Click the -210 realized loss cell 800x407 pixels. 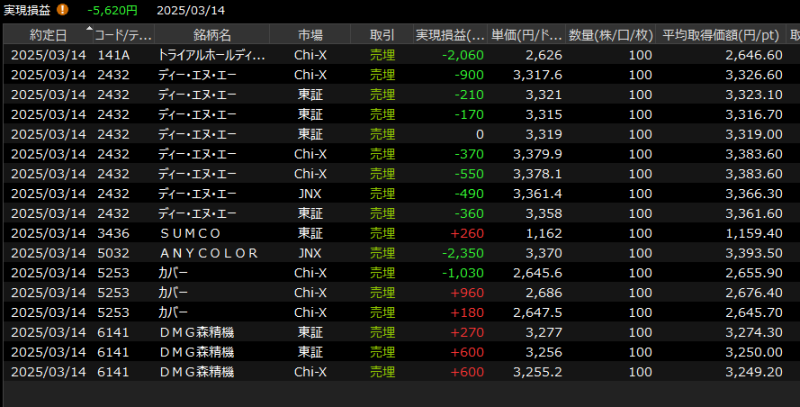click(469, 94)
